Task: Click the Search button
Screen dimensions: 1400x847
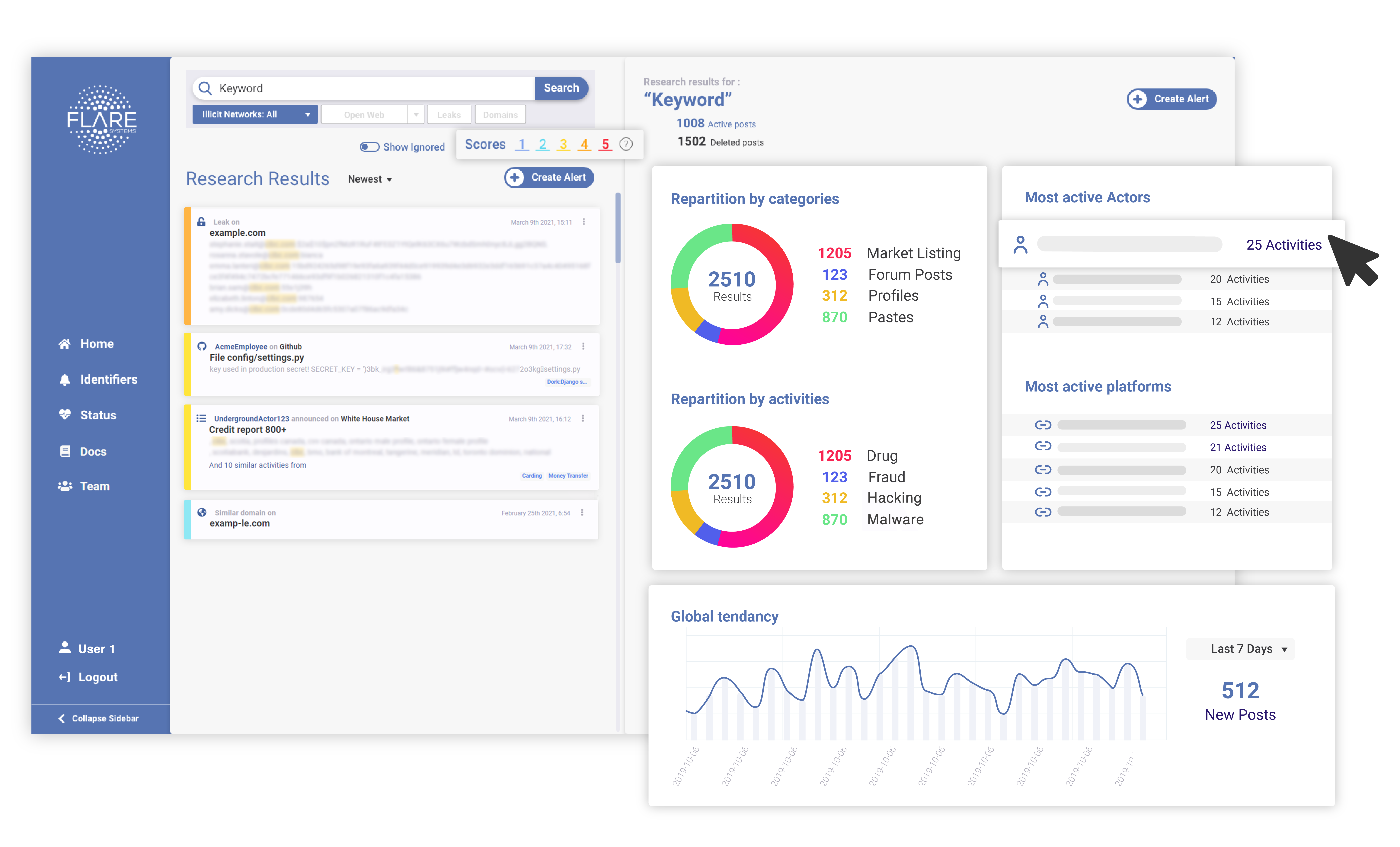Action: (x=561, y=88)
